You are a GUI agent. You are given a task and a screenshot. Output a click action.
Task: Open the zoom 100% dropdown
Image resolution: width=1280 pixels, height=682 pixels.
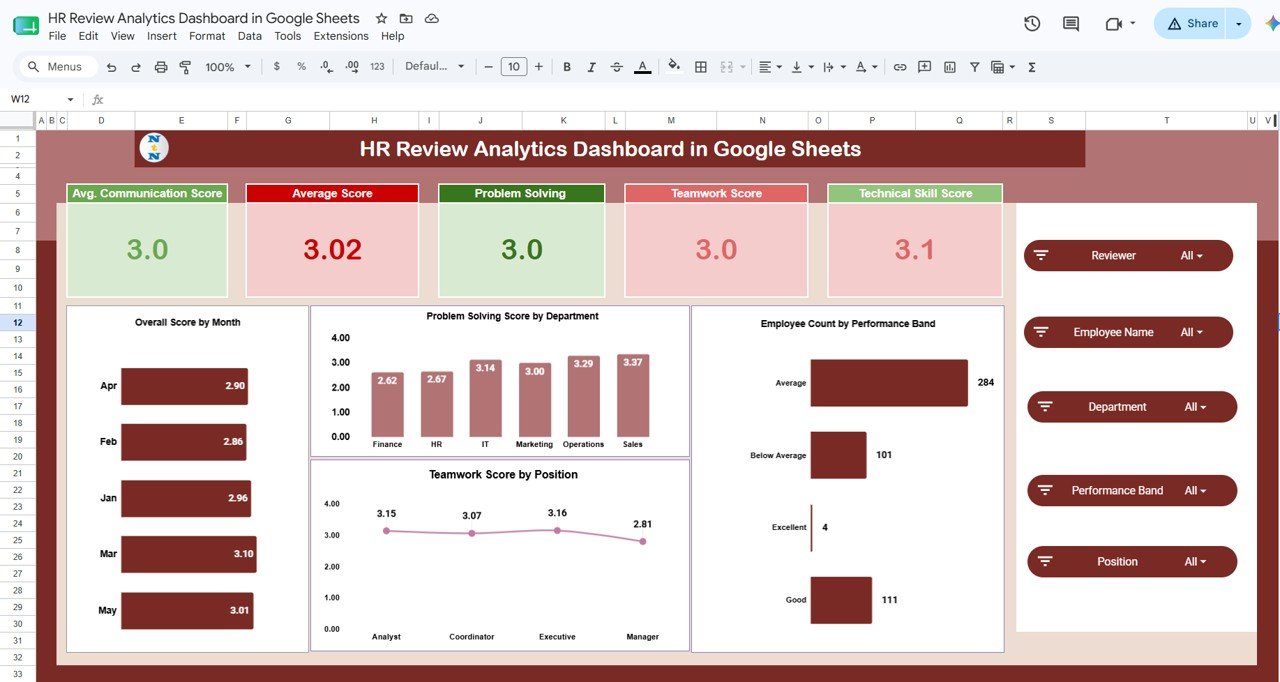click(x=227, y=67)
